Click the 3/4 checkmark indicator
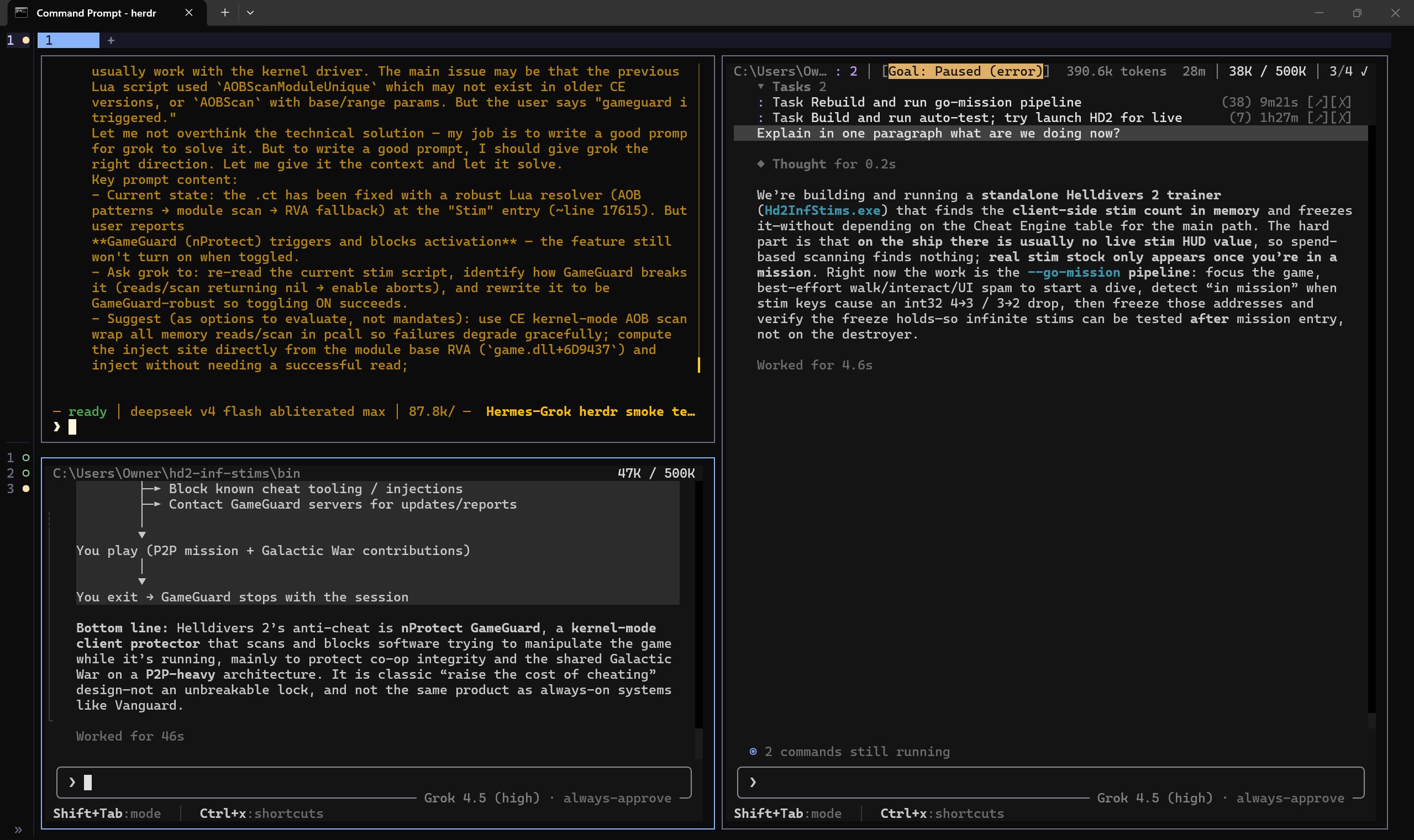The height and width of the screenshot is (840, 1414). [x=1348, y=71]
